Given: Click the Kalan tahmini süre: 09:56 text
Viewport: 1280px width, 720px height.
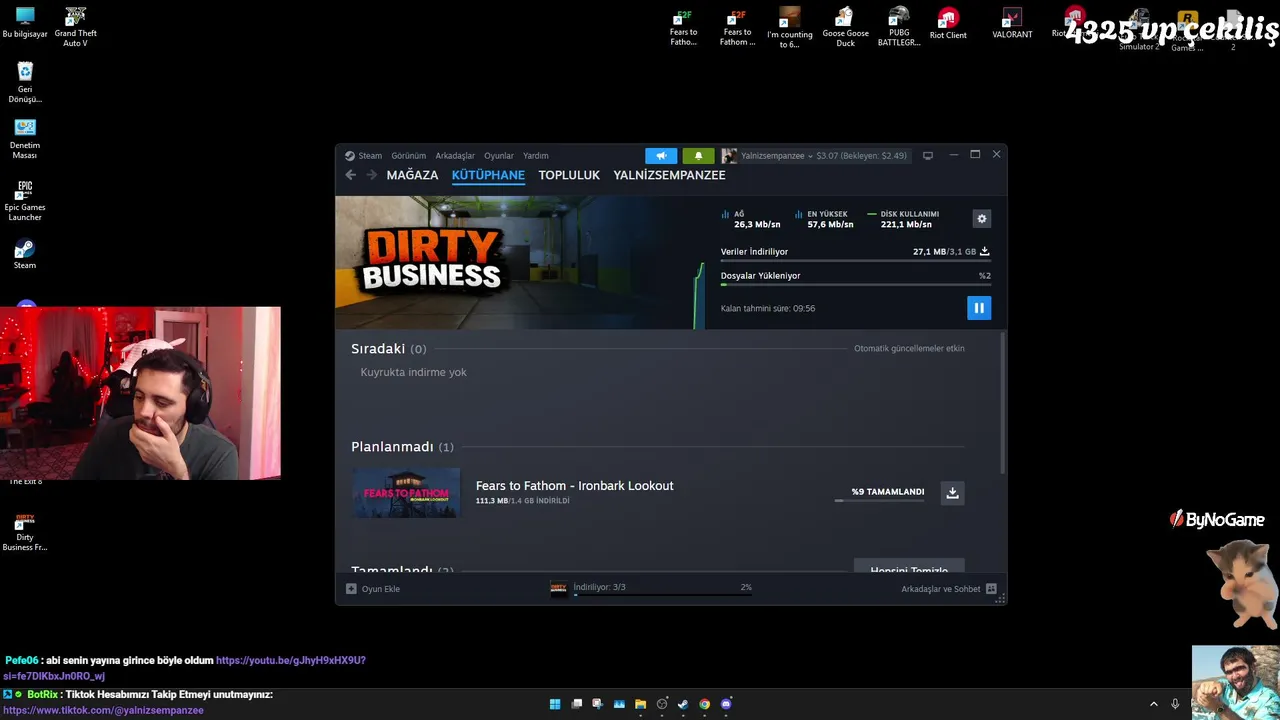Looking at the screenshot, I should (768, 309).
